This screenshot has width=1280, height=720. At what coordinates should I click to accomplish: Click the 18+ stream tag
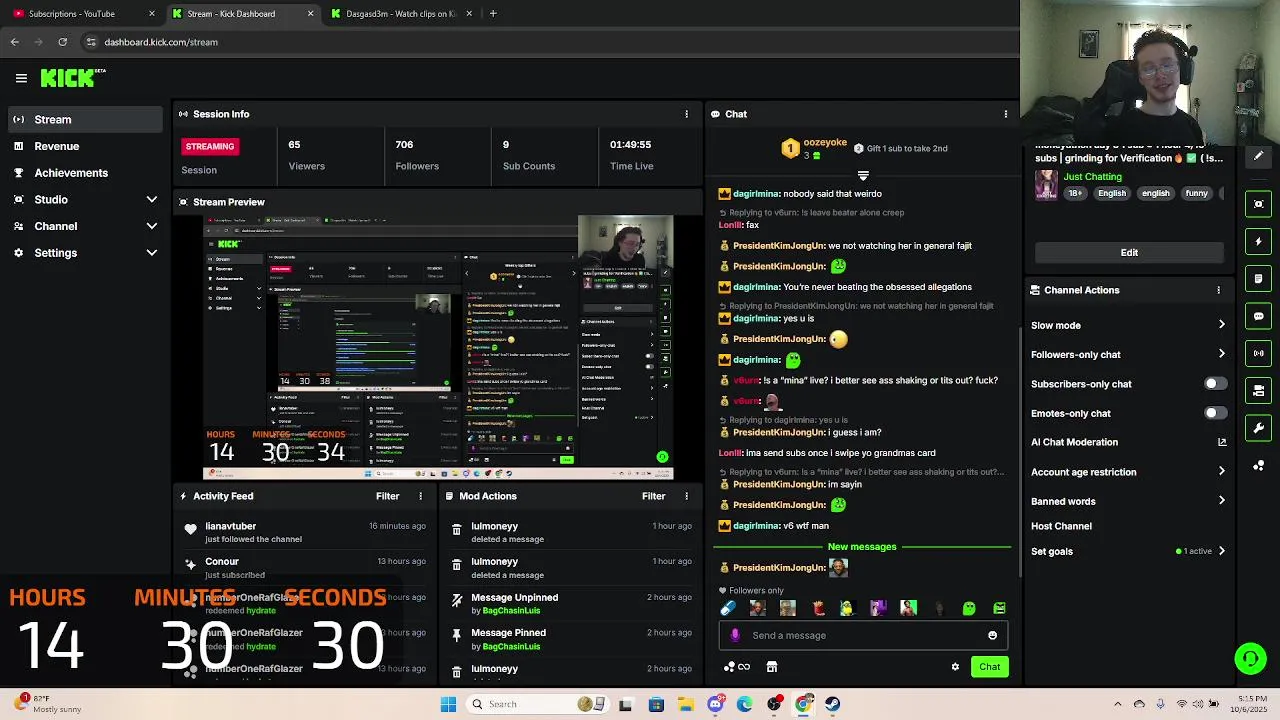(1074, 193)
